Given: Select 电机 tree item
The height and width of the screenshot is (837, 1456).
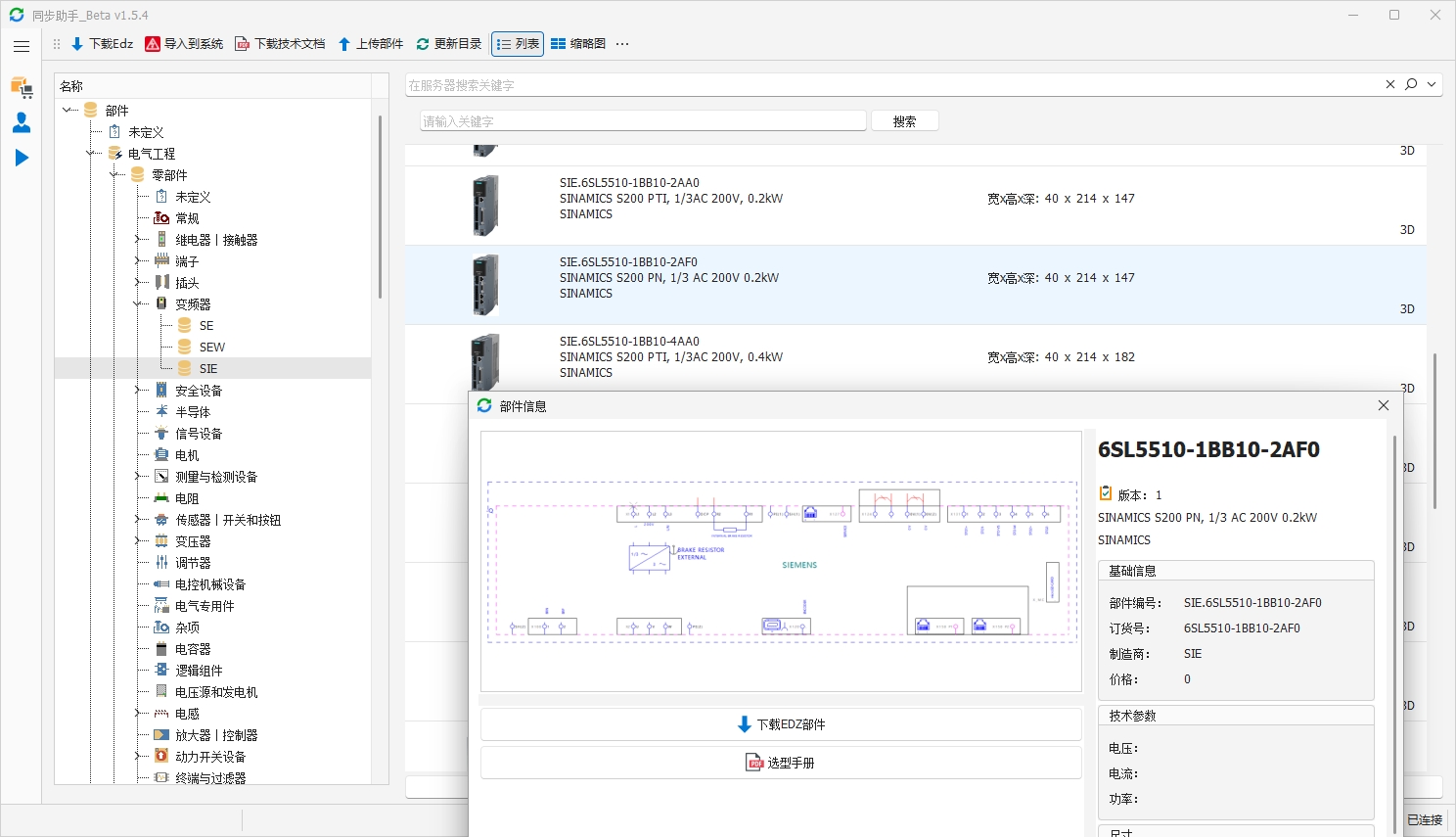Looking at the screenshot, I should pos(187,454).
